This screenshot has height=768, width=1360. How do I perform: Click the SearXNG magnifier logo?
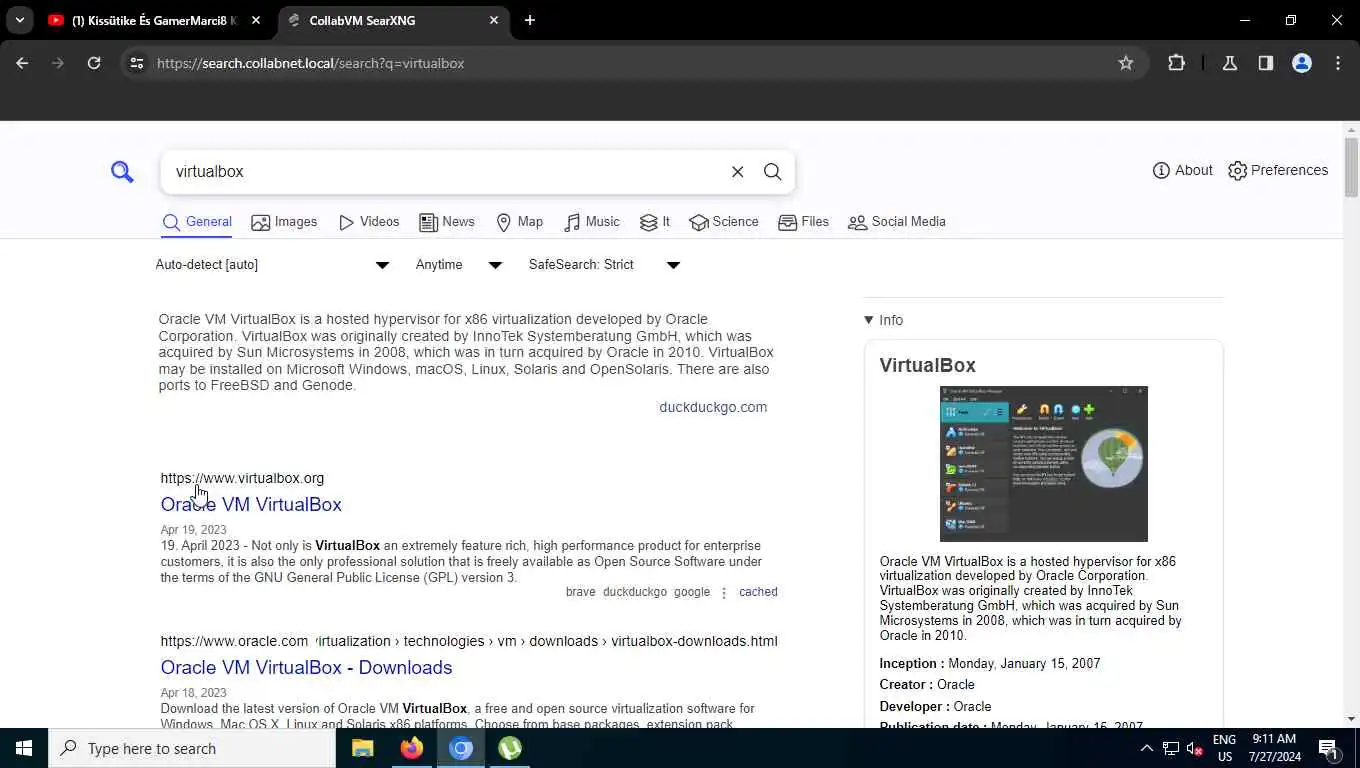coord(122,172)
